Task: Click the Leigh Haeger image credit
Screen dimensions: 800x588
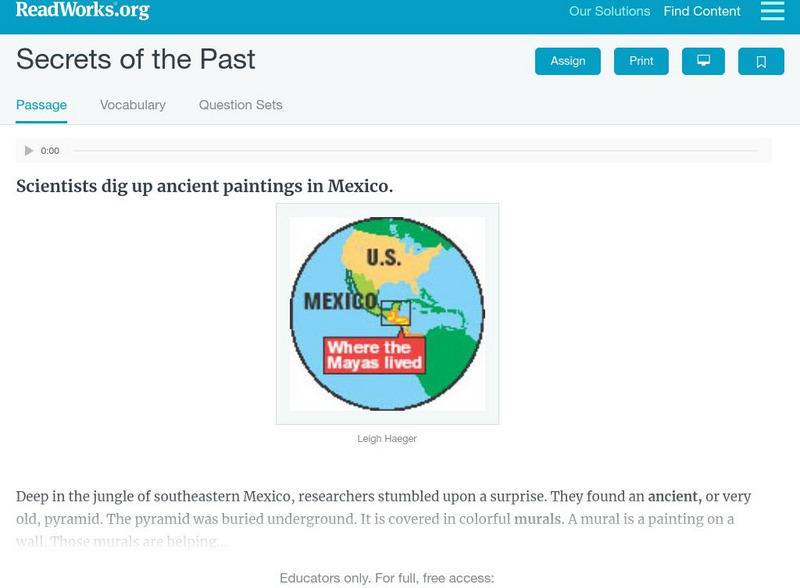Action: point(387,439)
